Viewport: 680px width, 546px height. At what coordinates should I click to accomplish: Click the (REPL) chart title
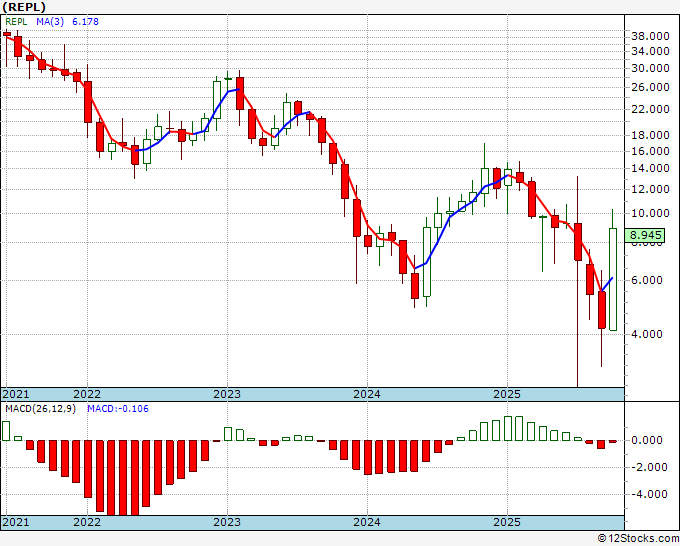click(x=24, y=7)
